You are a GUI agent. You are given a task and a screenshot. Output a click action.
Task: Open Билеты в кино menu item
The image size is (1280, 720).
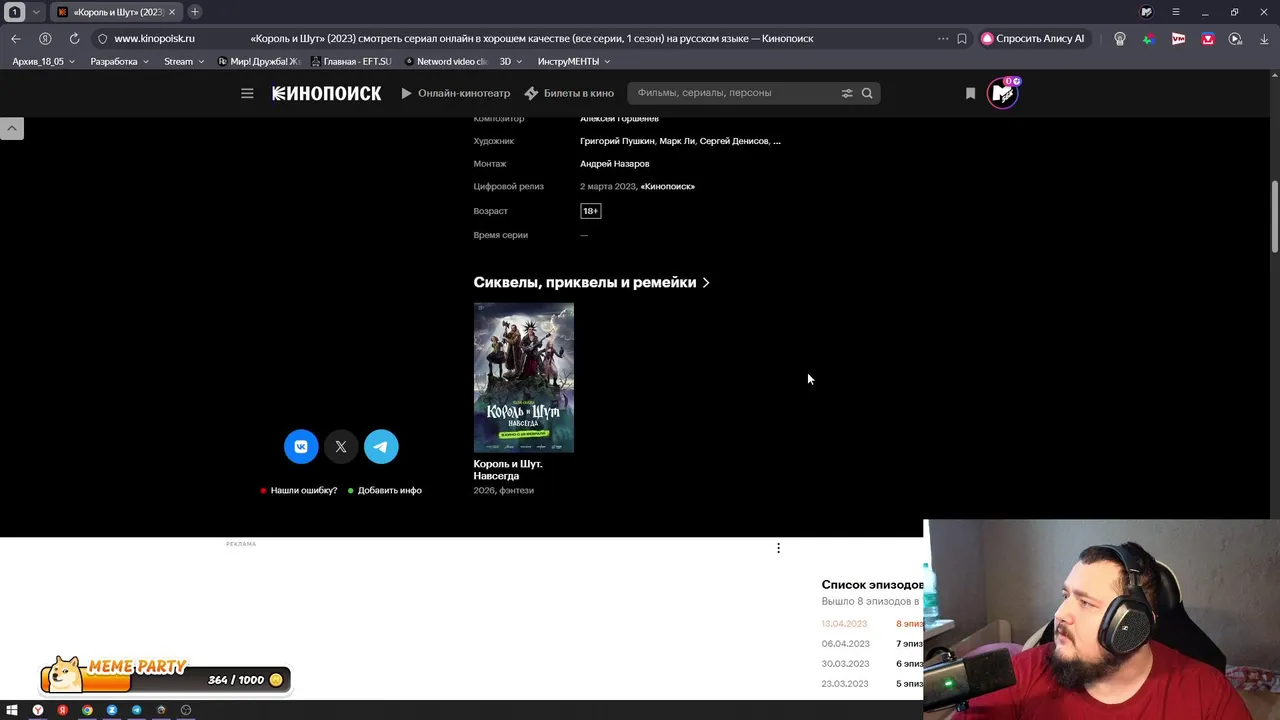coord(569,93)
